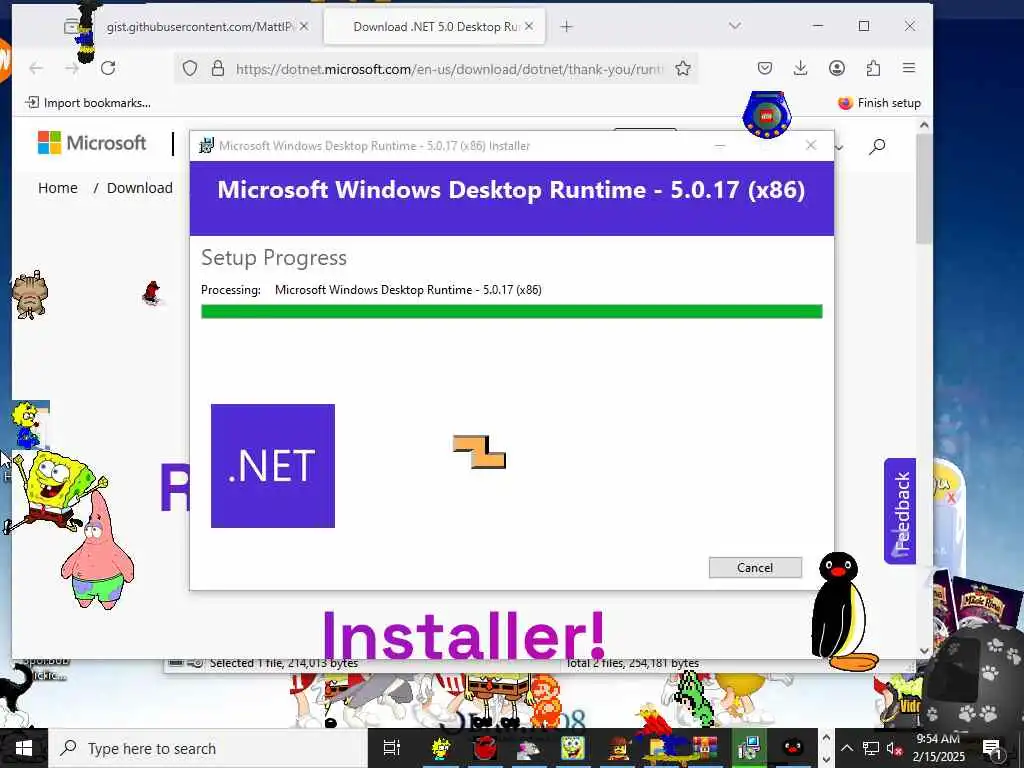
Task: Open installer setup taskbar icon
Action: tap(748, 748)
